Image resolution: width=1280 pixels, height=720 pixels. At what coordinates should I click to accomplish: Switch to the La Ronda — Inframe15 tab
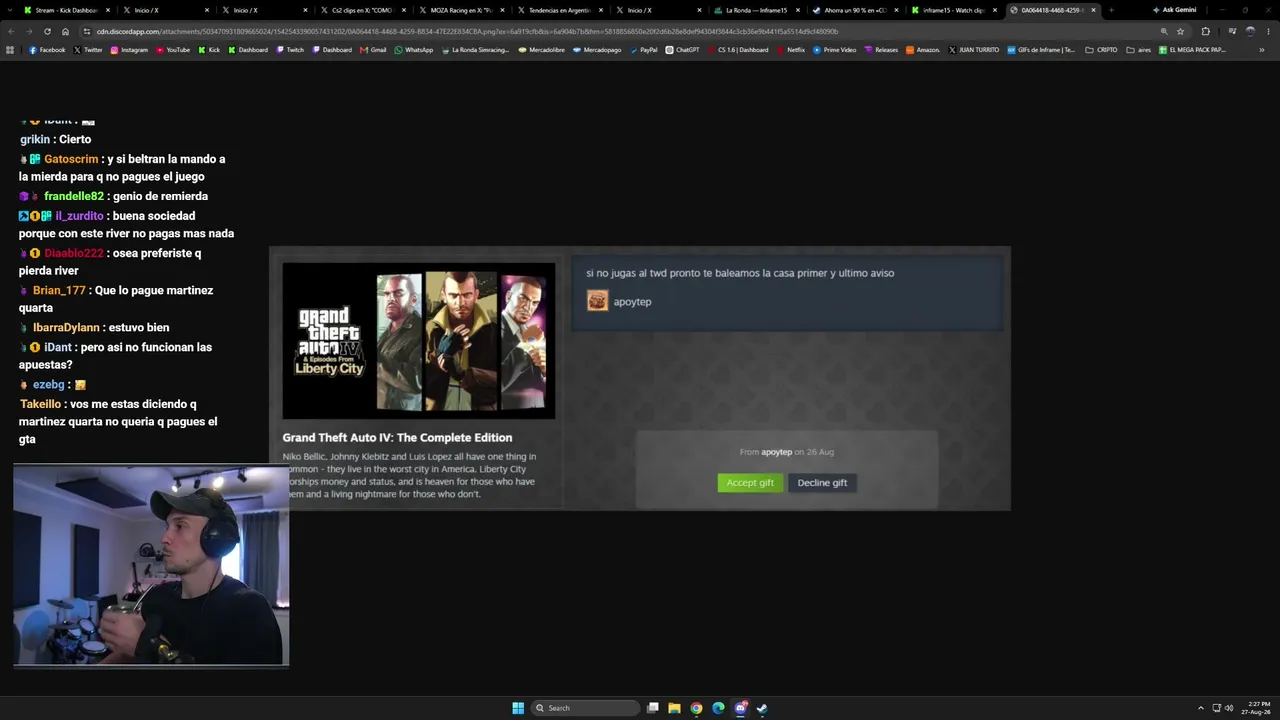coord(756,10)
